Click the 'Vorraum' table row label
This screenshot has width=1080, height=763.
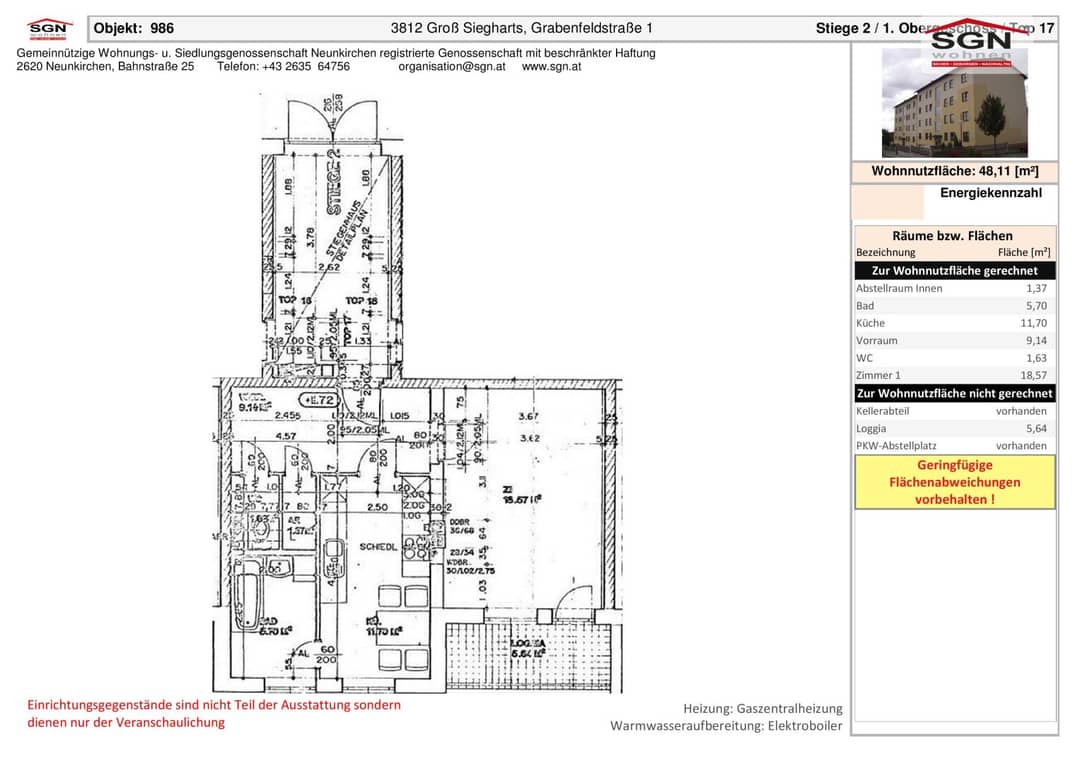877,340
